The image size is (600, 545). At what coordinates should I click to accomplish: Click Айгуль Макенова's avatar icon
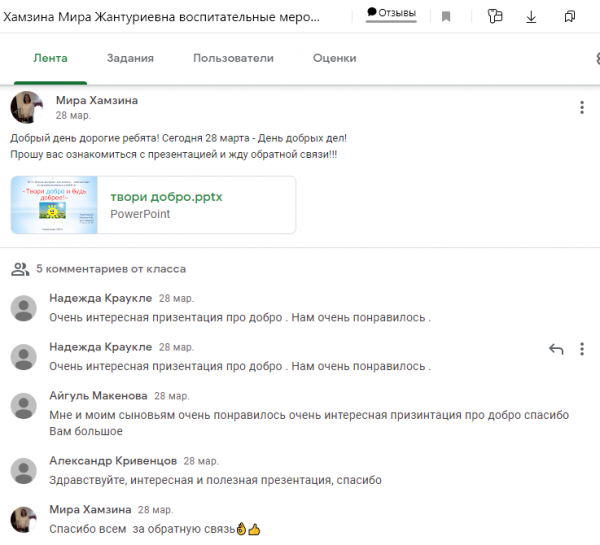[23, 405]
